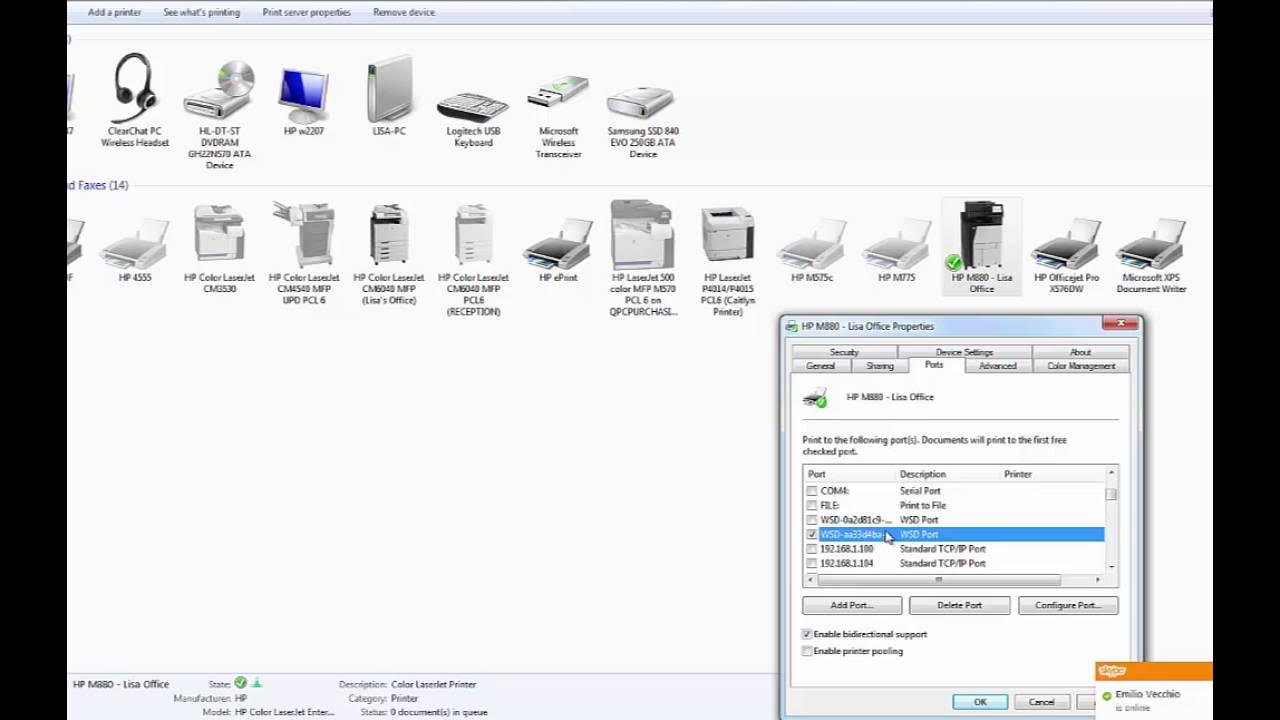Click the port list horizontal scroll right arrow
The height and width of the screenshot is (720, 1280).
click(x=1097, y=580)
